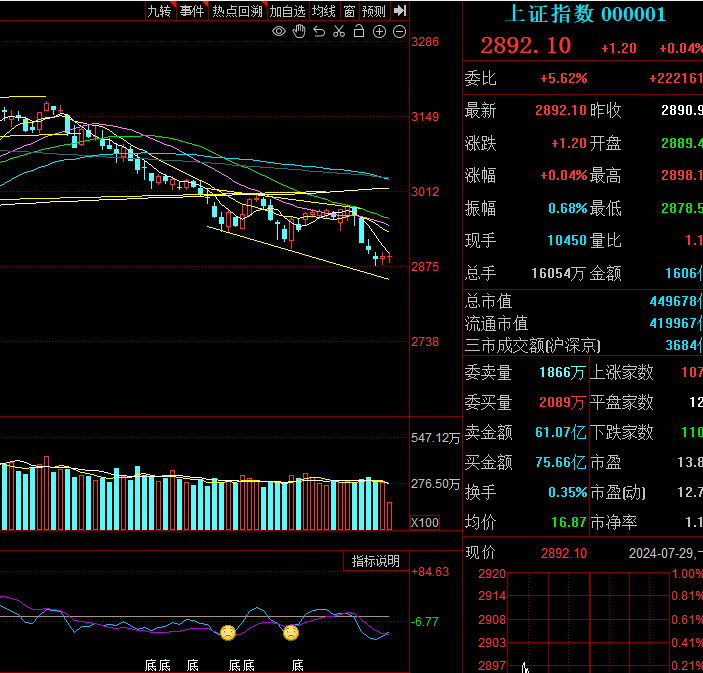Click the first sad face signal marker
703x673 pixels.
(228, 633)
